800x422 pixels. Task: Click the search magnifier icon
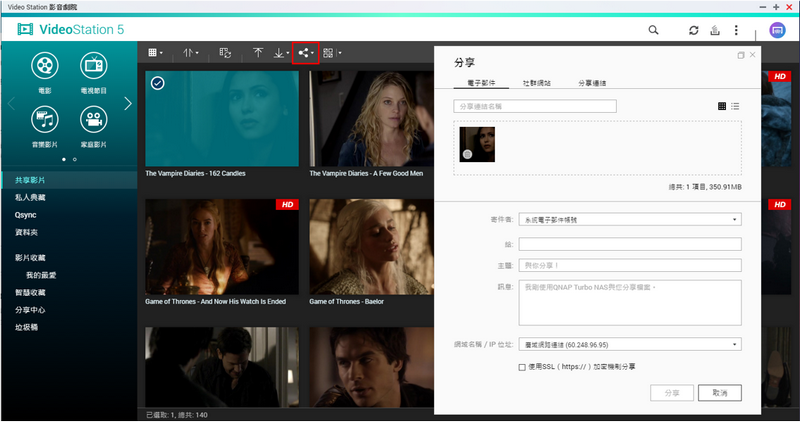[653, 30]
